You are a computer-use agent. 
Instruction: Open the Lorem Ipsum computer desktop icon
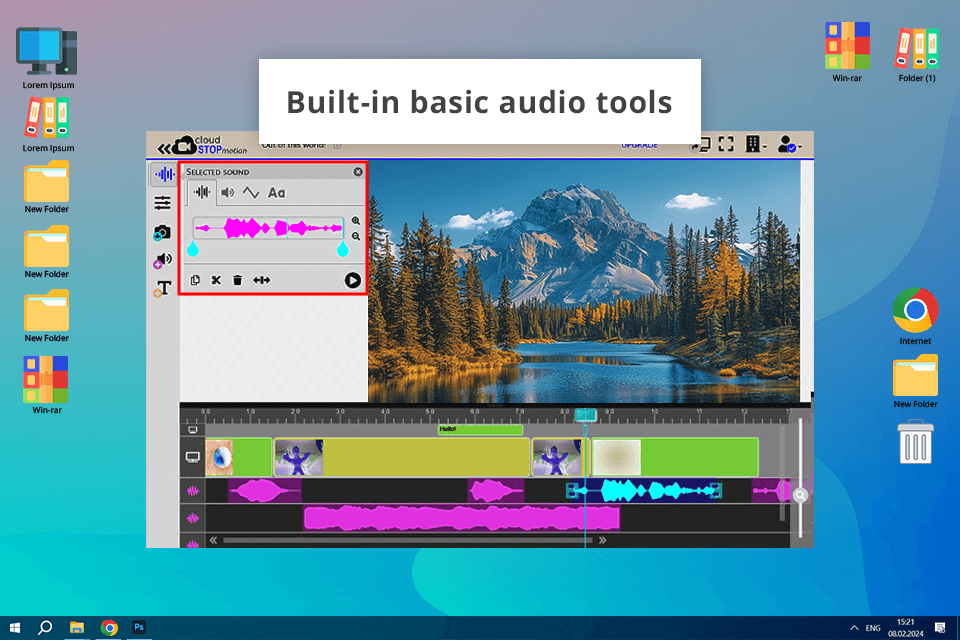coord(48,59)
